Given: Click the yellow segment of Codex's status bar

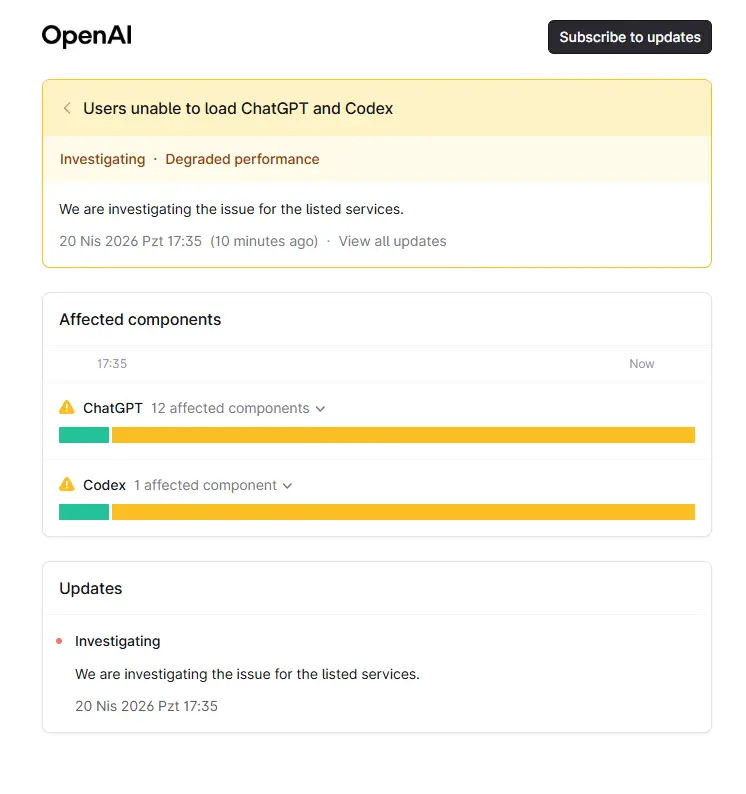Looking at the screenshot, I should click(x=403, y=512).
